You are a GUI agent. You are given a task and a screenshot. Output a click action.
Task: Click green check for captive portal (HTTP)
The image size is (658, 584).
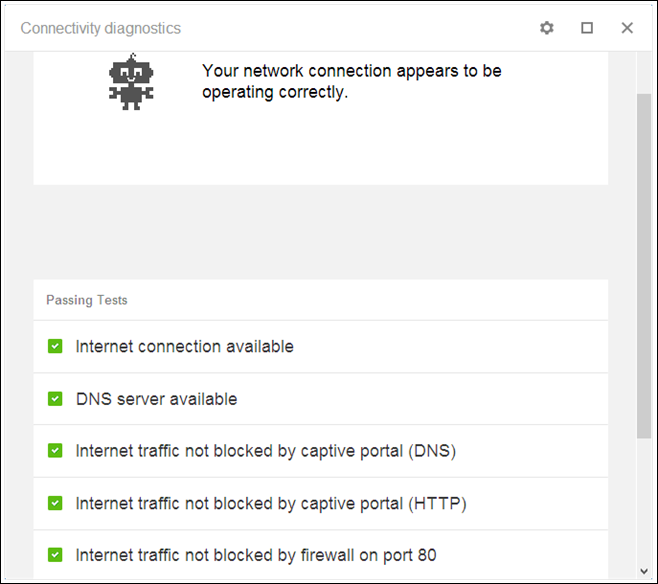coord(55,503)
